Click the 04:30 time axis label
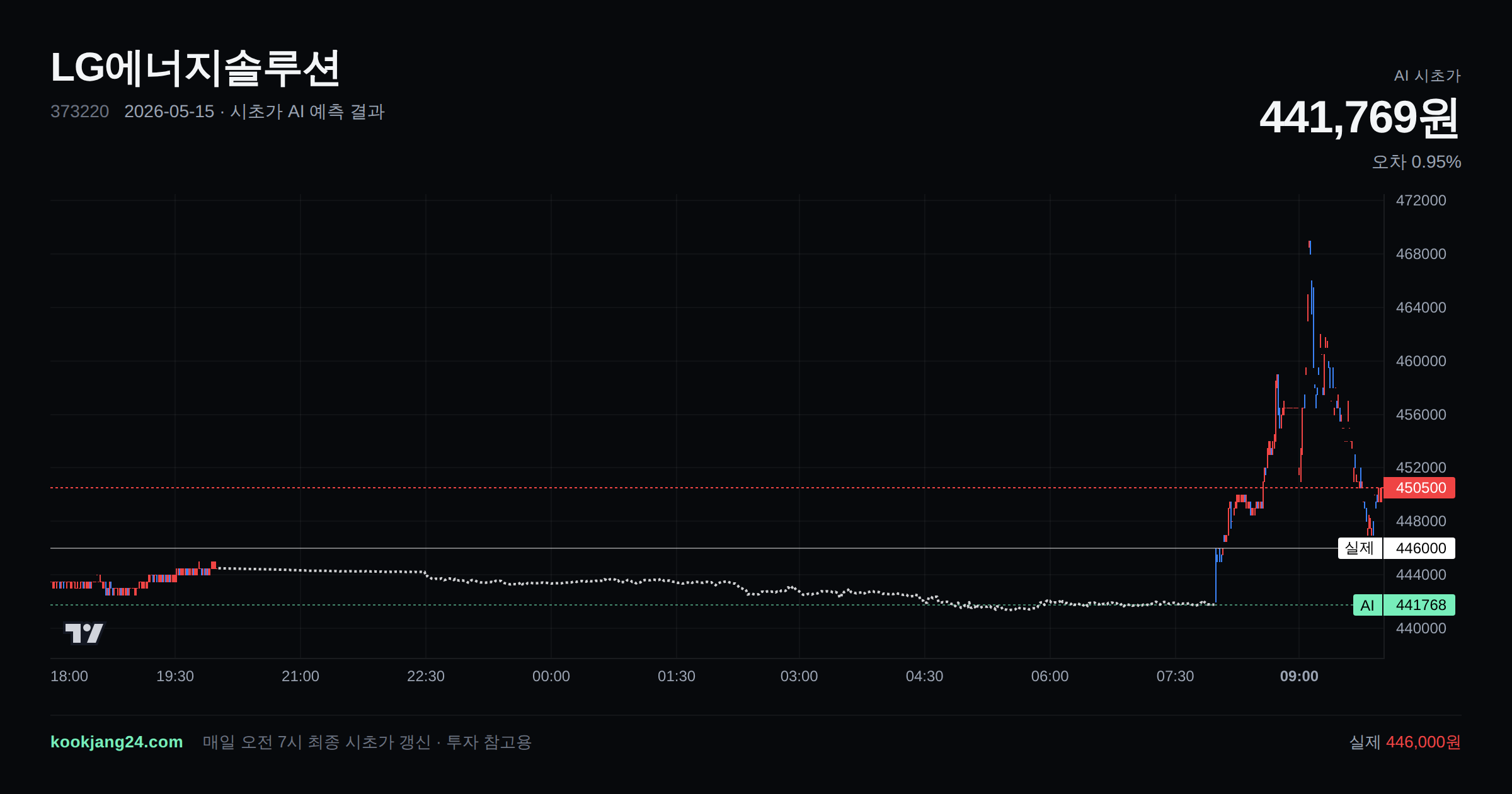Screen dimensions: 1512x794 point(925,676)
